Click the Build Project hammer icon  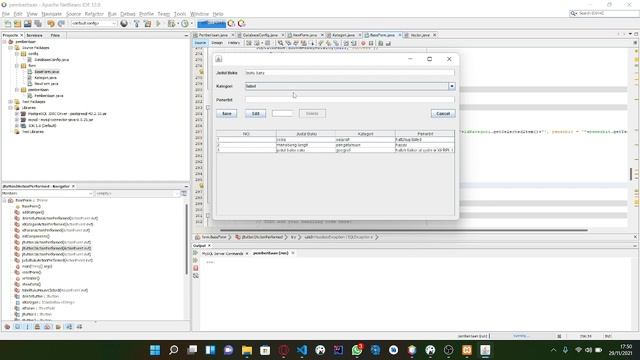point(137,24)
